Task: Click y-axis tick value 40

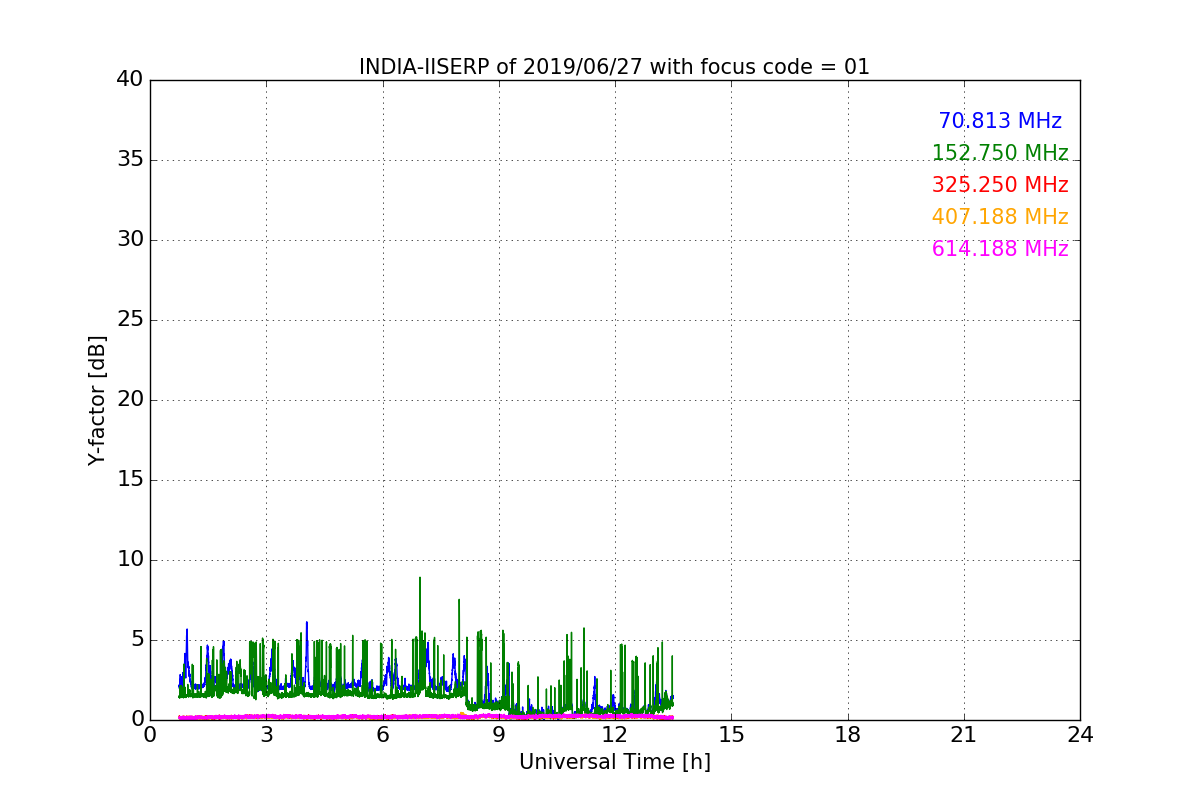Action: click(x=130, y=80)
